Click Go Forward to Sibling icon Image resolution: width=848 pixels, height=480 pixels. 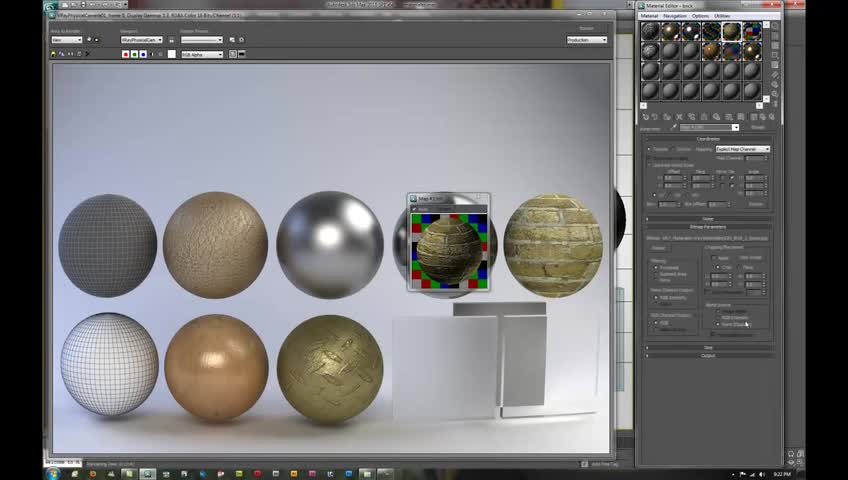coord(772,117)
